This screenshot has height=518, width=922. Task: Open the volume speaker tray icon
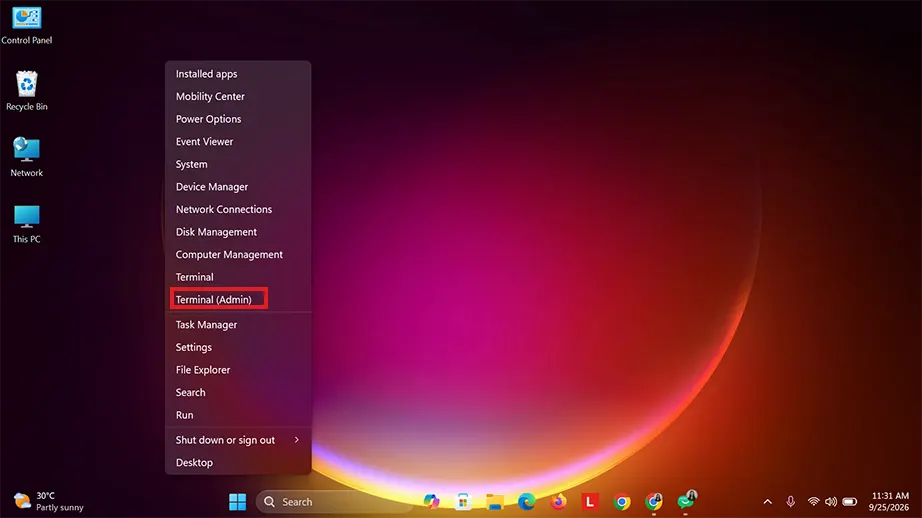coord(831,502)
